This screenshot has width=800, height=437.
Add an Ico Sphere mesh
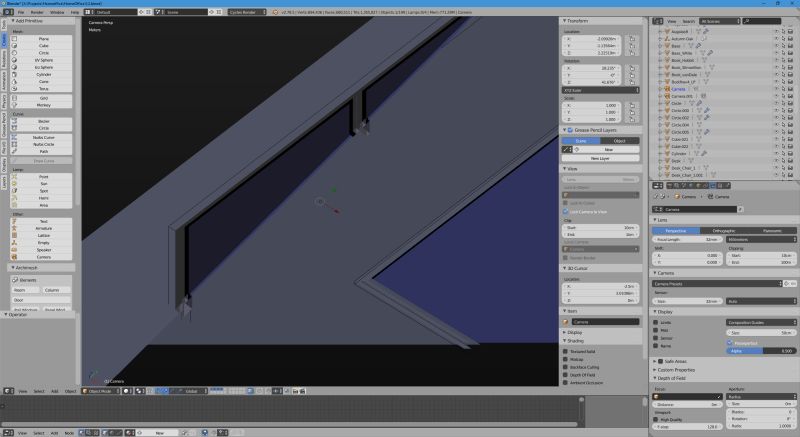point(41,67)
